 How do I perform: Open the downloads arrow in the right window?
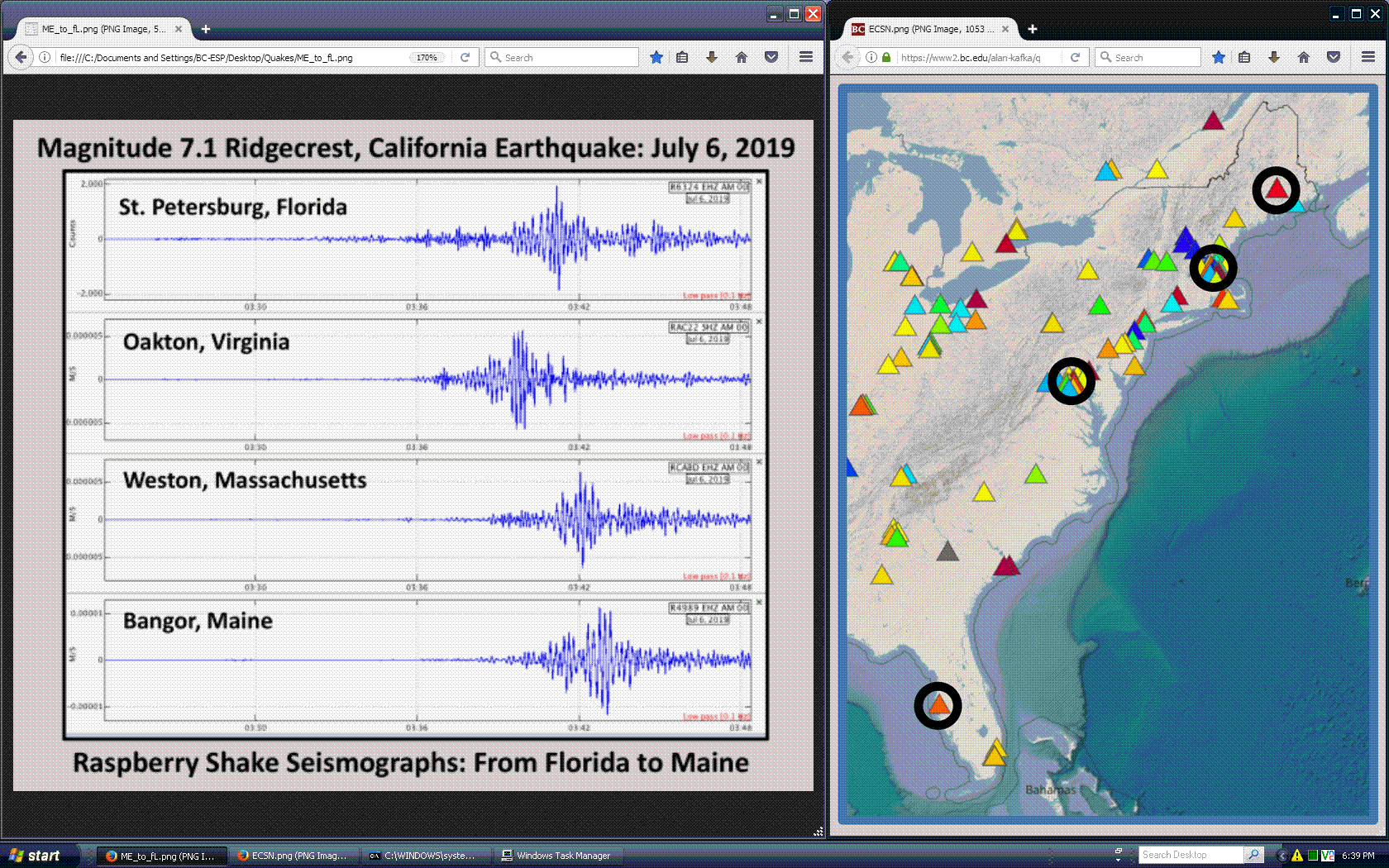tap(1274, 57)
